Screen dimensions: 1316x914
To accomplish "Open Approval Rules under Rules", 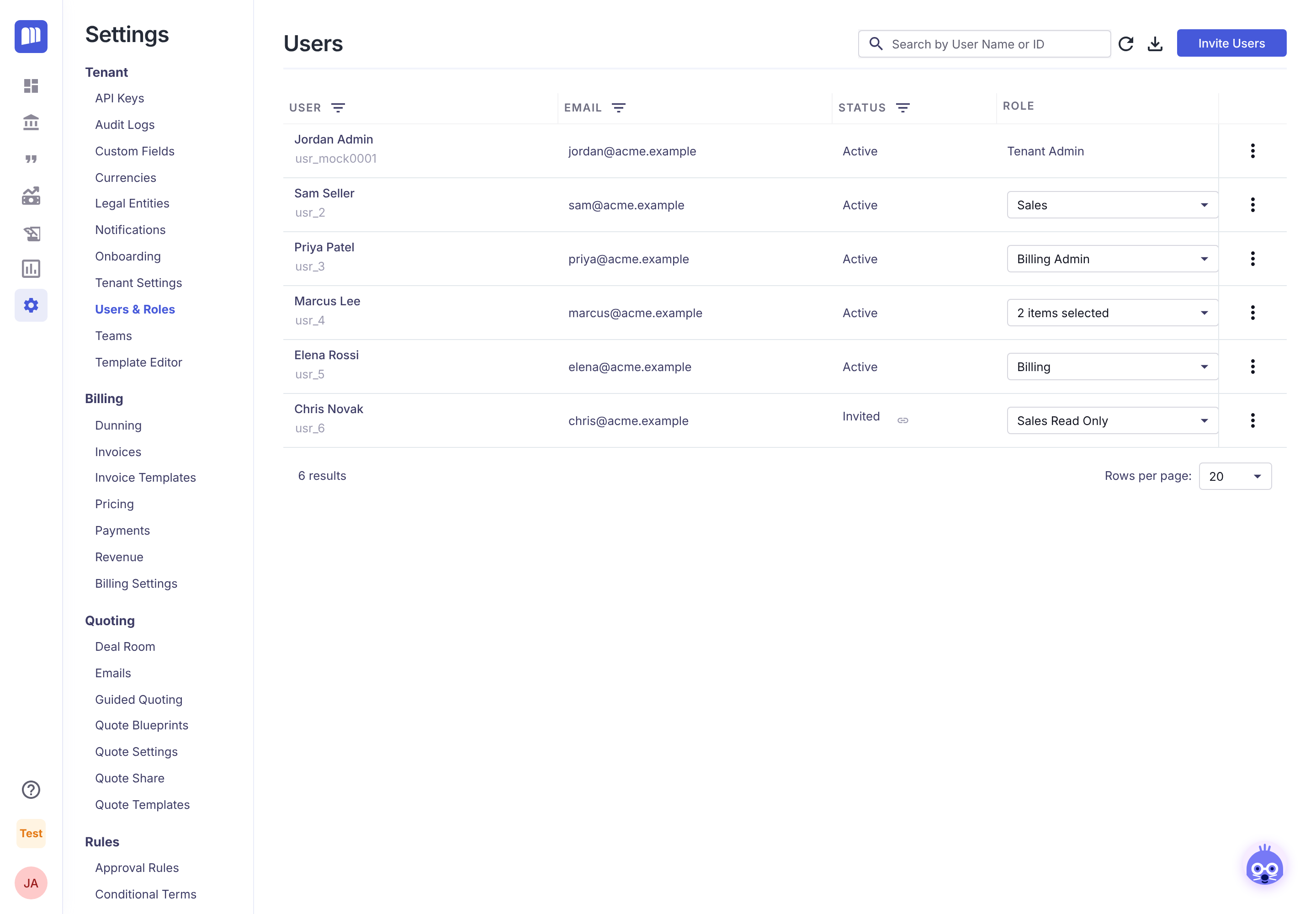I will tap(137, 867).
